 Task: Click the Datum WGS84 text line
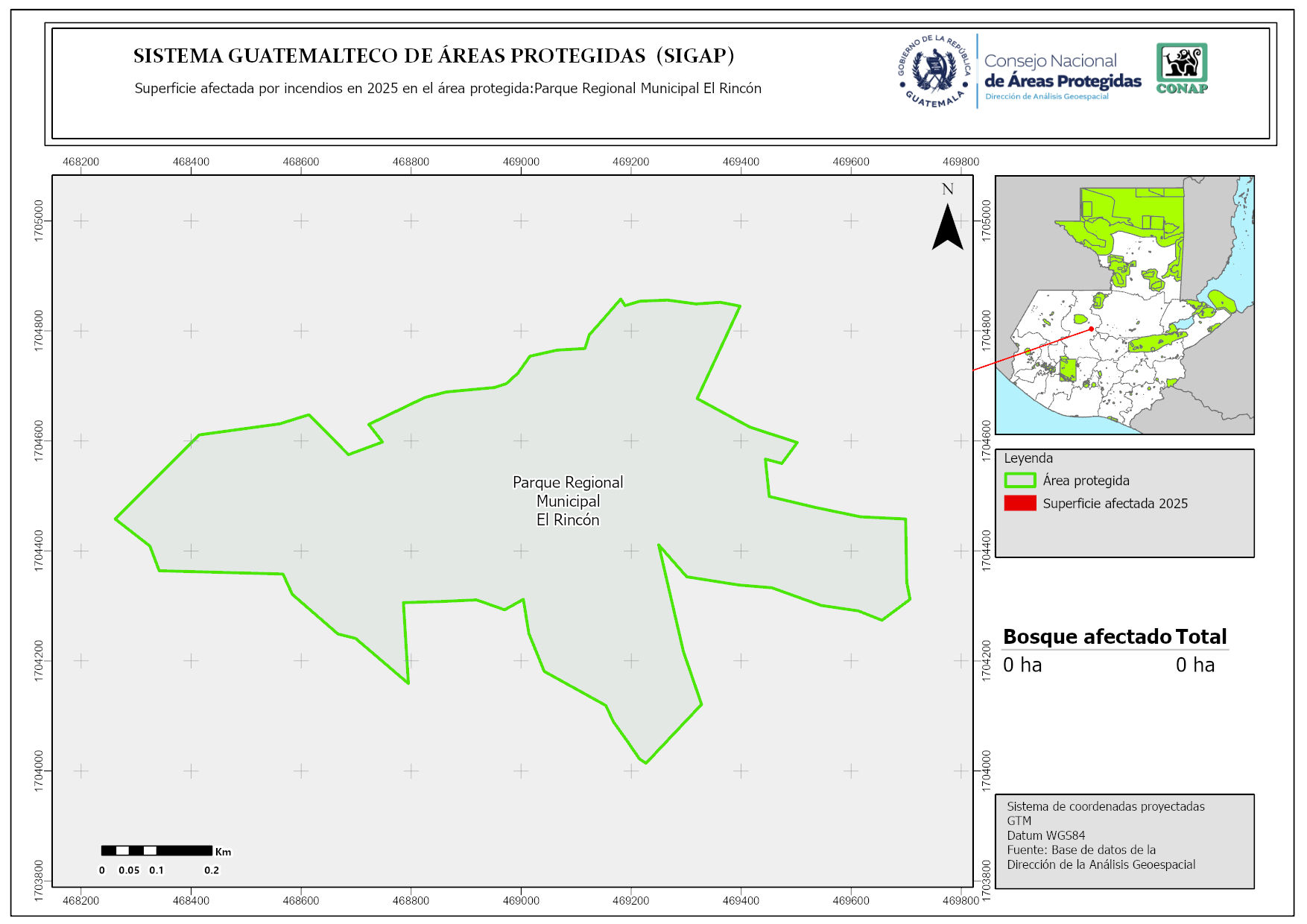1045,835
